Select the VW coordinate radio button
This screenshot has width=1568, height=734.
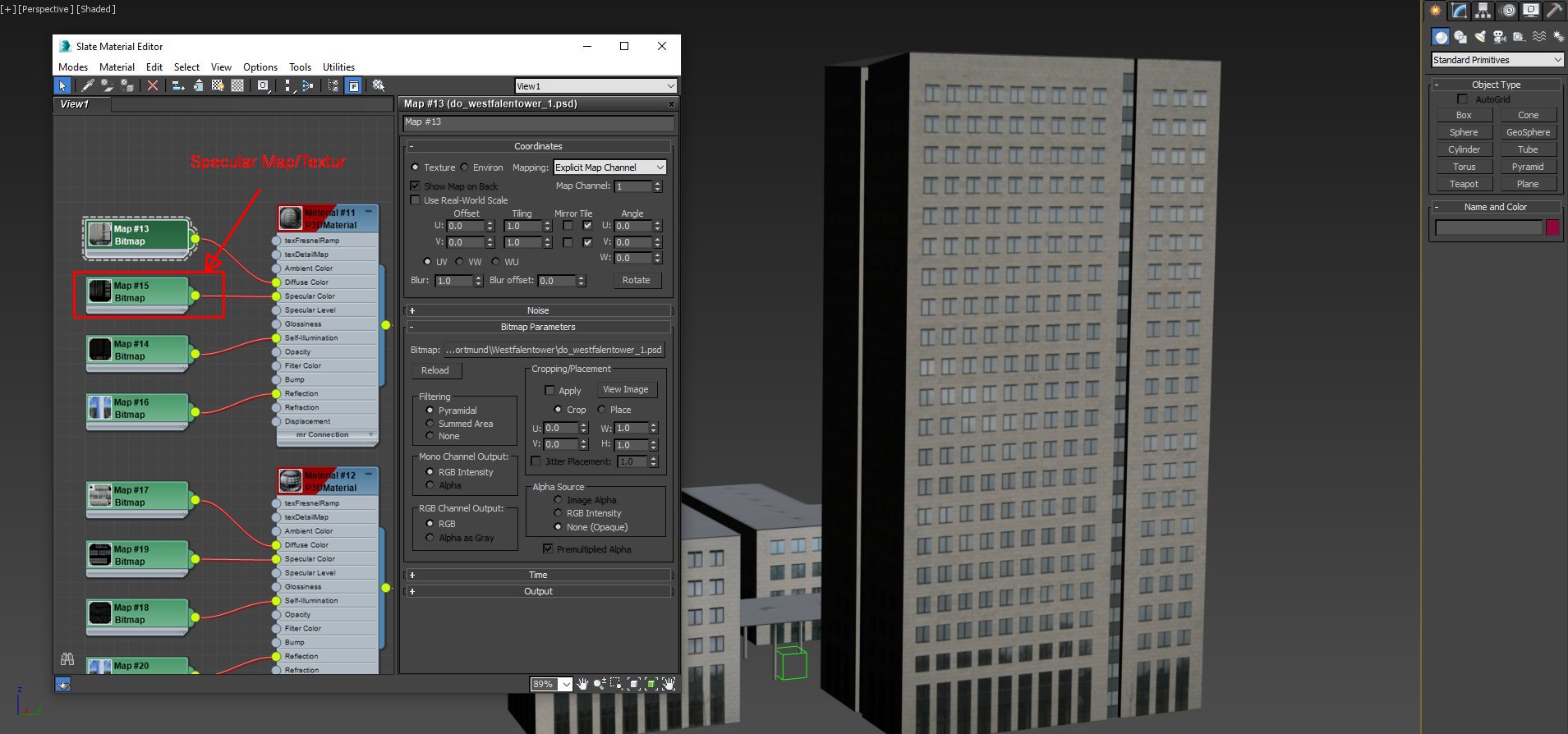460,262
